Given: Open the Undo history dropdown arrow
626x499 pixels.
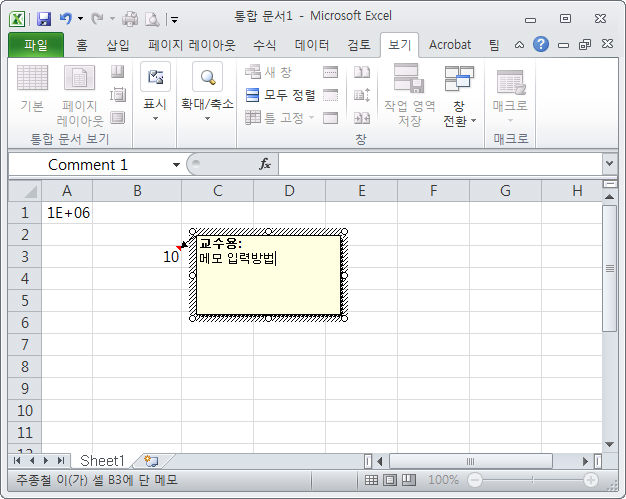Looking at the screenshot, I should click(x=80, y=18).
